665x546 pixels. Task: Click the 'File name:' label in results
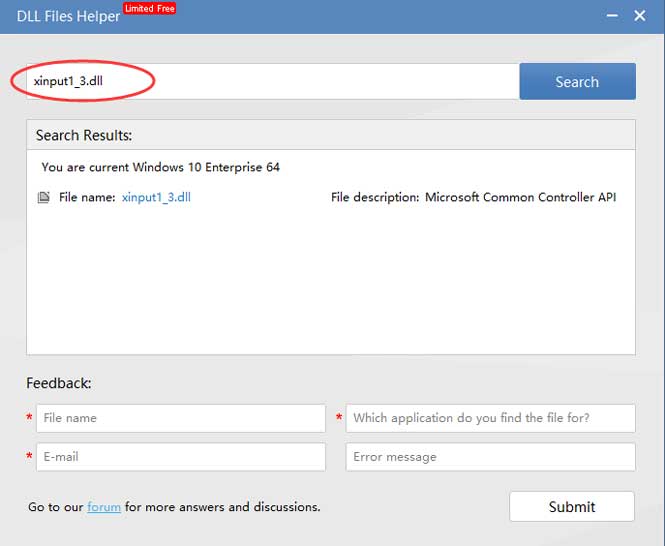(x=87, y=197)
